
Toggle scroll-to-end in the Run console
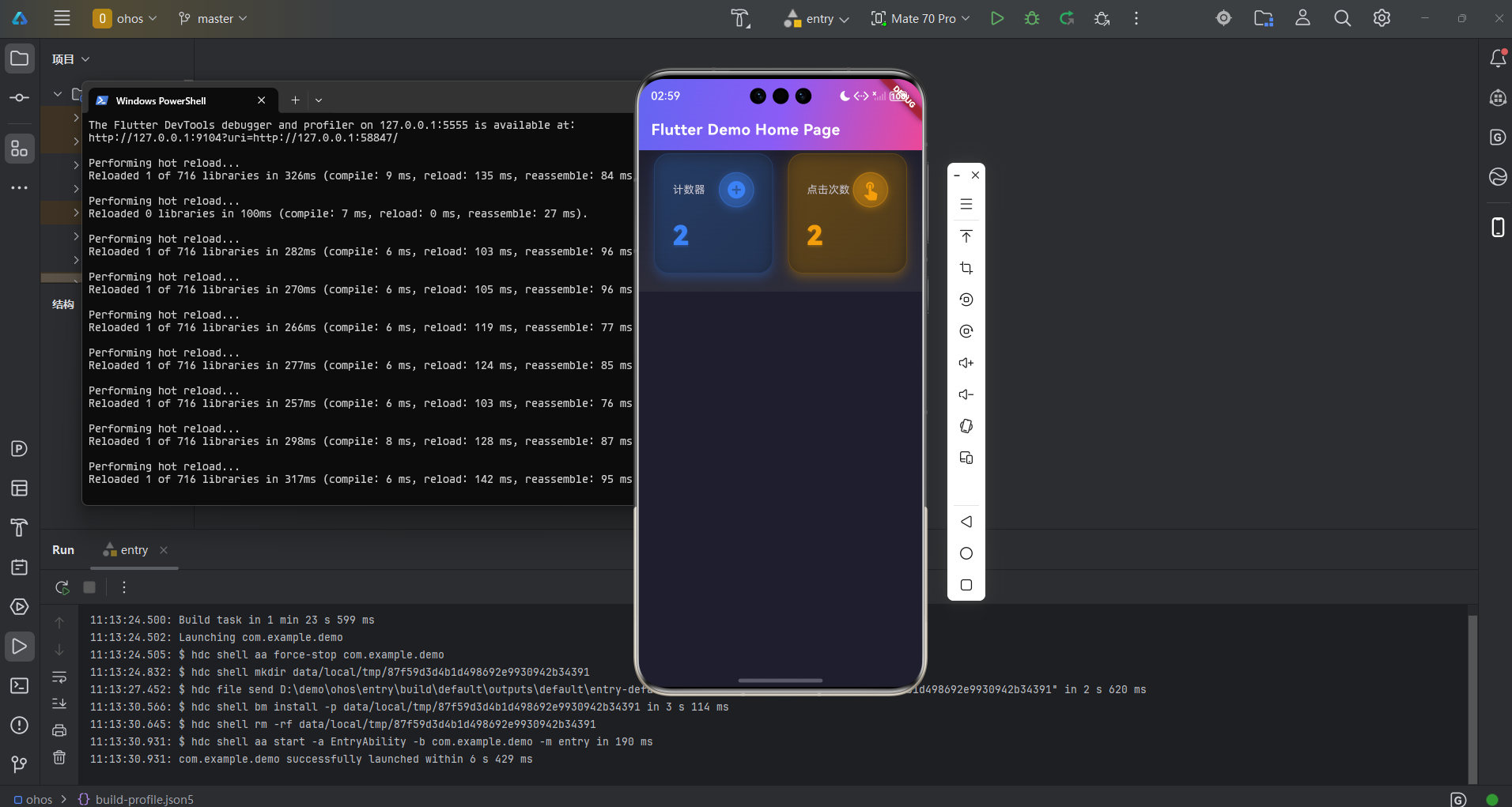click(x=59, y=703)
